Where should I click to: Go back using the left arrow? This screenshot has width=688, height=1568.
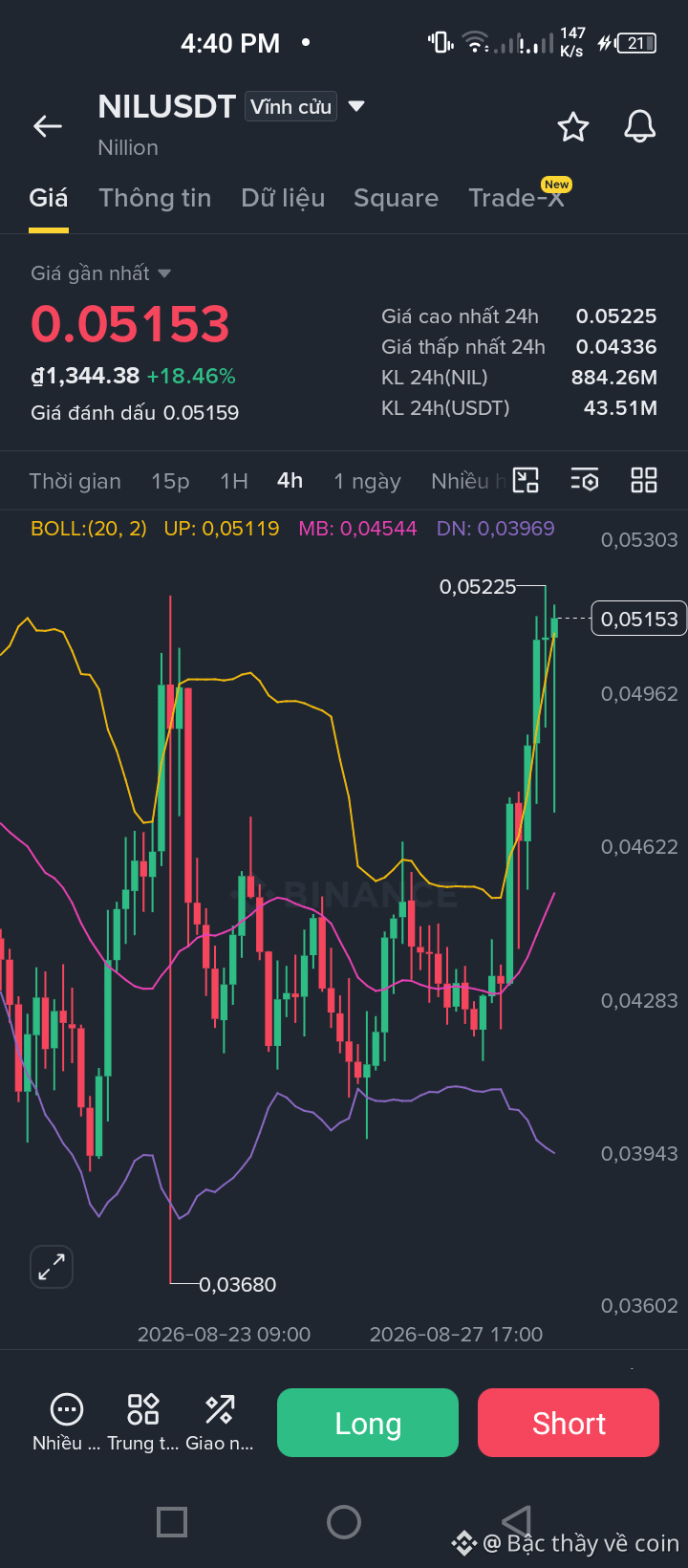point(48,126)
